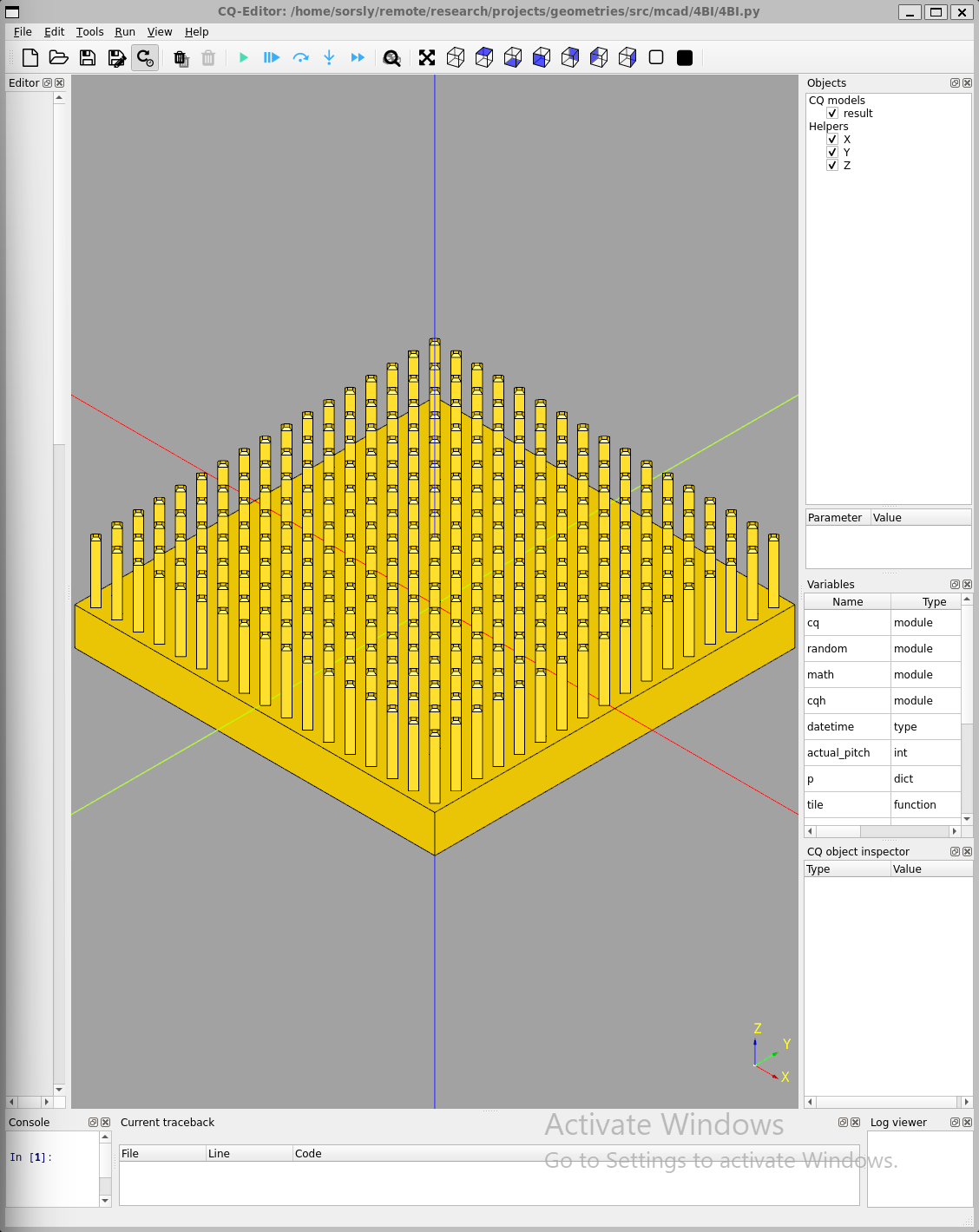Click the Editor scroll down arrow
Screen dimensions: 979x1232
click(x=59, y=1090)
